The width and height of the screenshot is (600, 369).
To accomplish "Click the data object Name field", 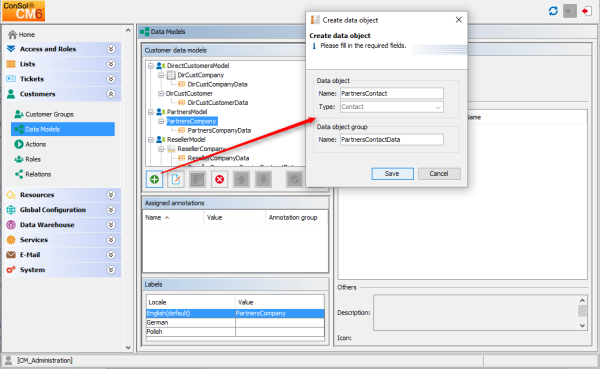I will pyautogui.click(x=392, y=93).
